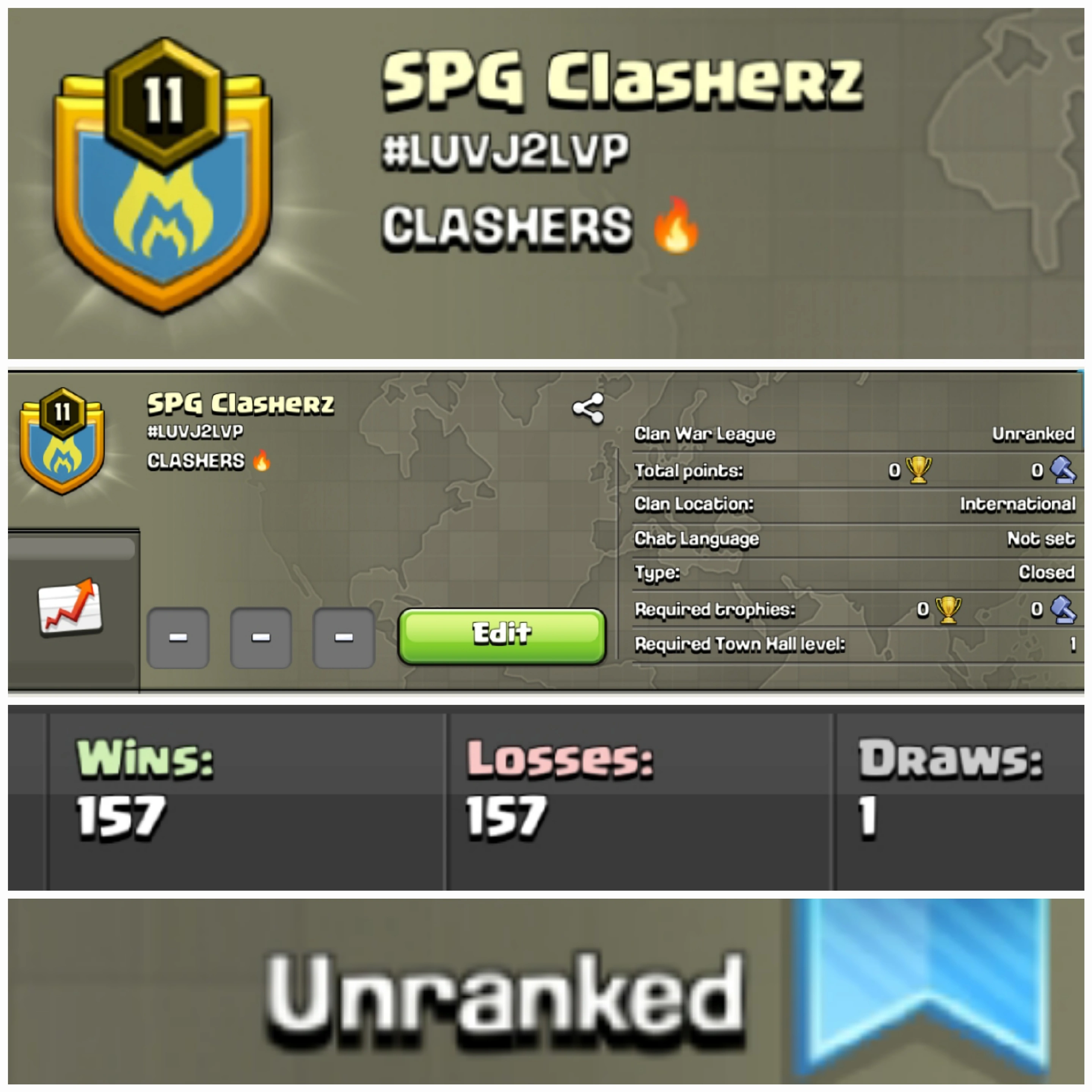1092x1092 pixels.
Task: Tap the #LUVJ2LVP clan tag in info panel
Action: click(195, 432)
